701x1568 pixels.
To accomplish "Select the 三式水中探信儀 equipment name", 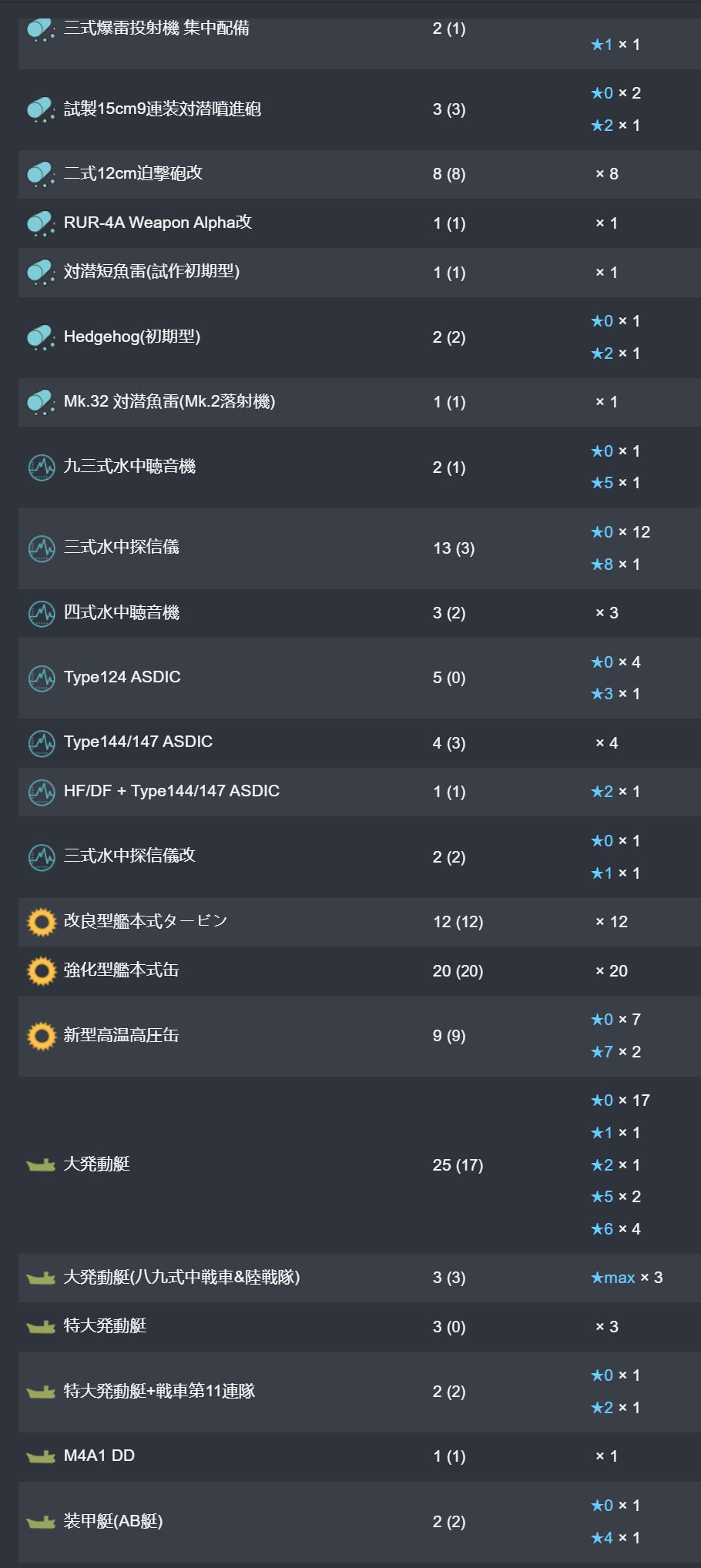I will tap(122, 547).
